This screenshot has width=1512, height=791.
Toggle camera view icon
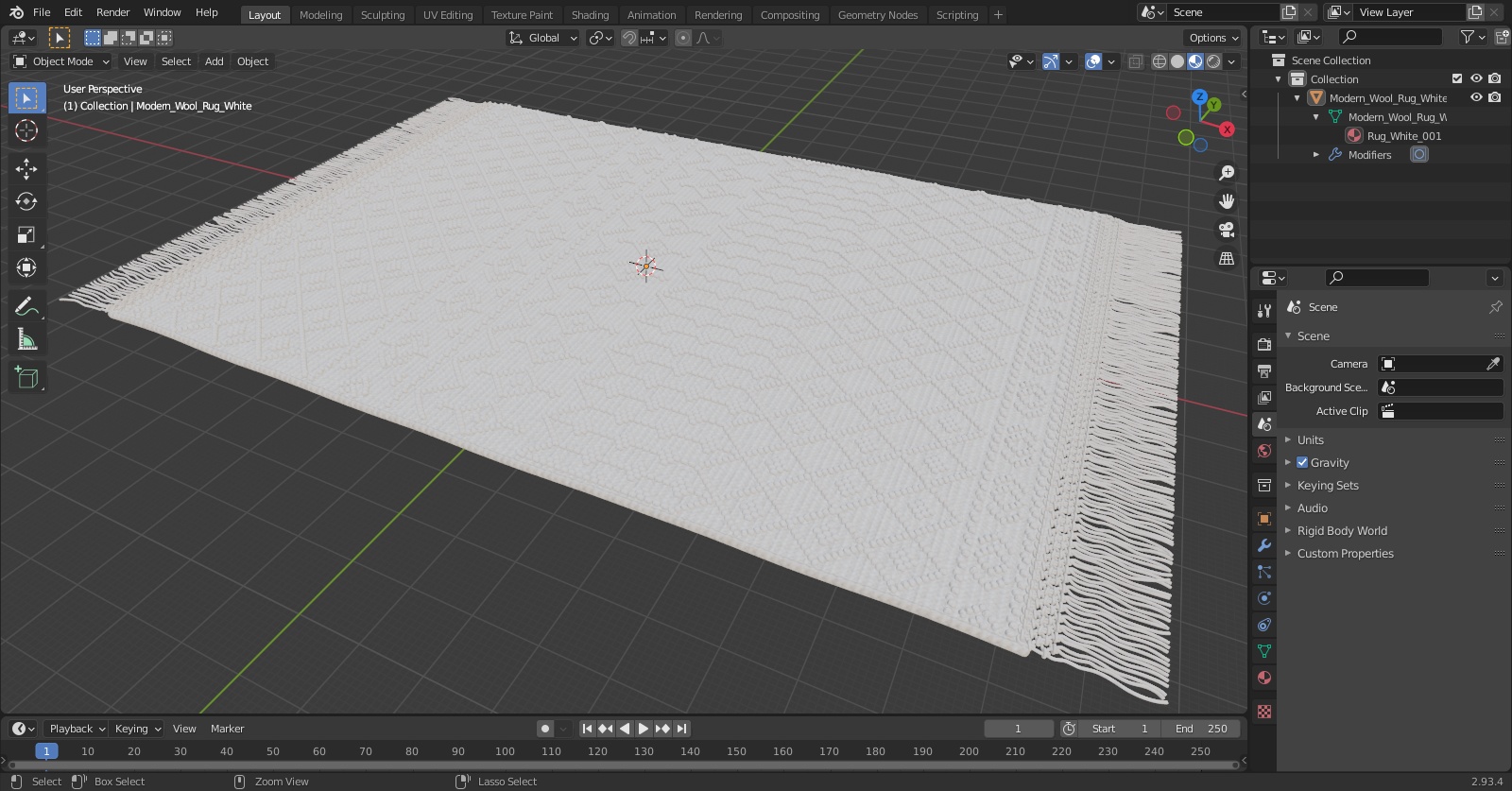tap(1227, 230)
